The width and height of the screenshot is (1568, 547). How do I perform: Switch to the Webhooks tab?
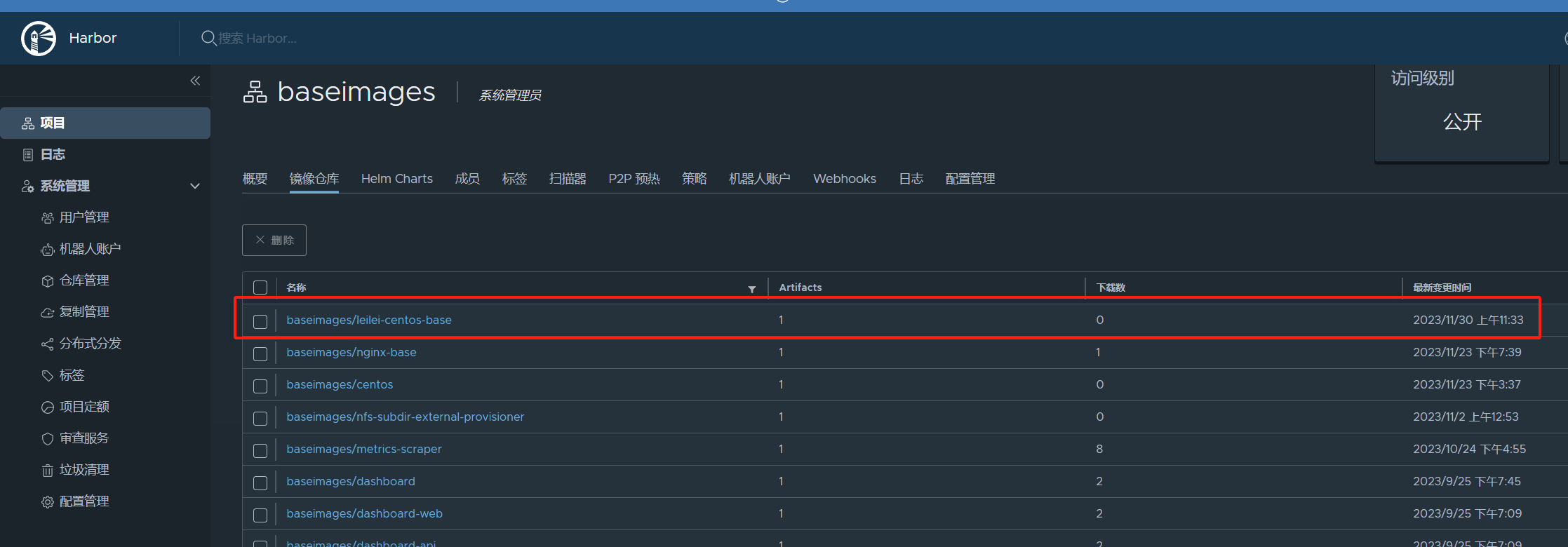click(x=845, y=179)
